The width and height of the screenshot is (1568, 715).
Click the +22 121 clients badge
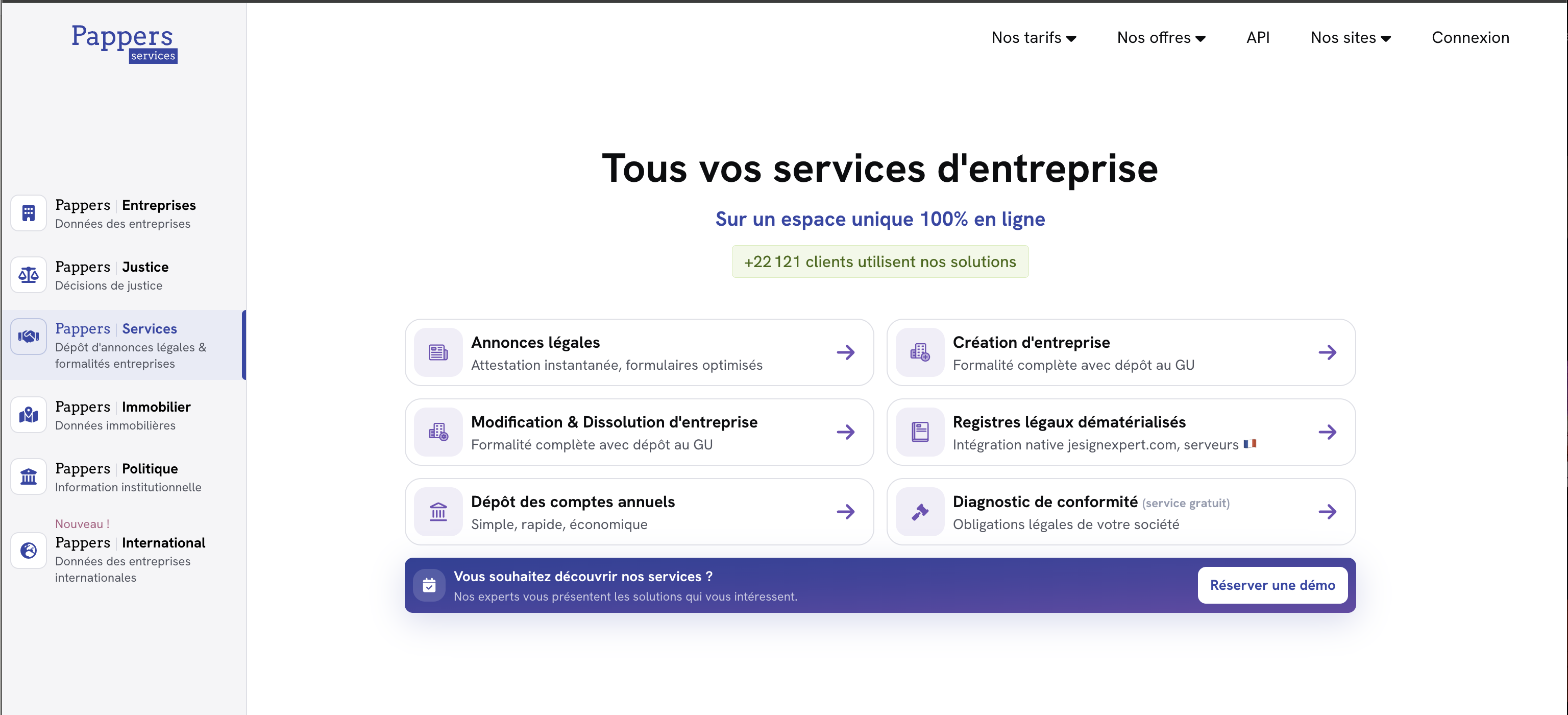click(x=879, y=262)
